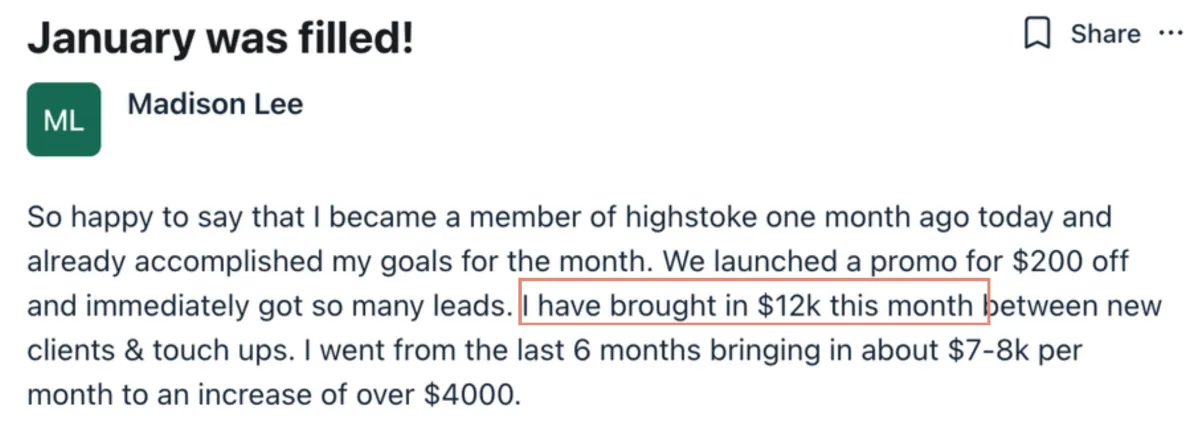
Task: Click the highlighted "$12k this month" sentence
Action: [754, 306]
